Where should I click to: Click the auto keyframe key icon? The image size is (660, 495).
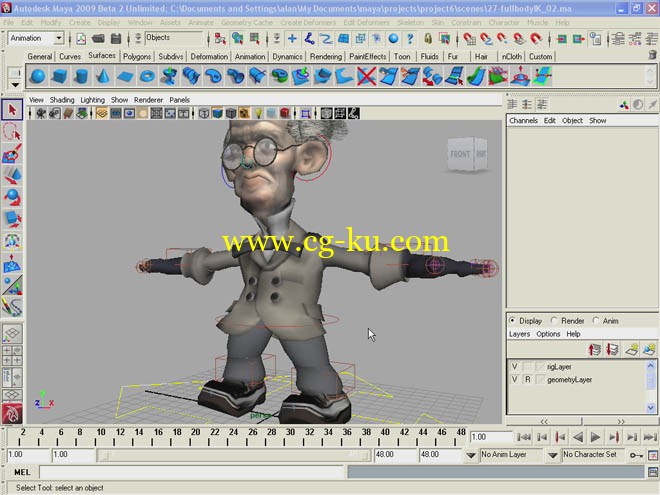(636, 455)
